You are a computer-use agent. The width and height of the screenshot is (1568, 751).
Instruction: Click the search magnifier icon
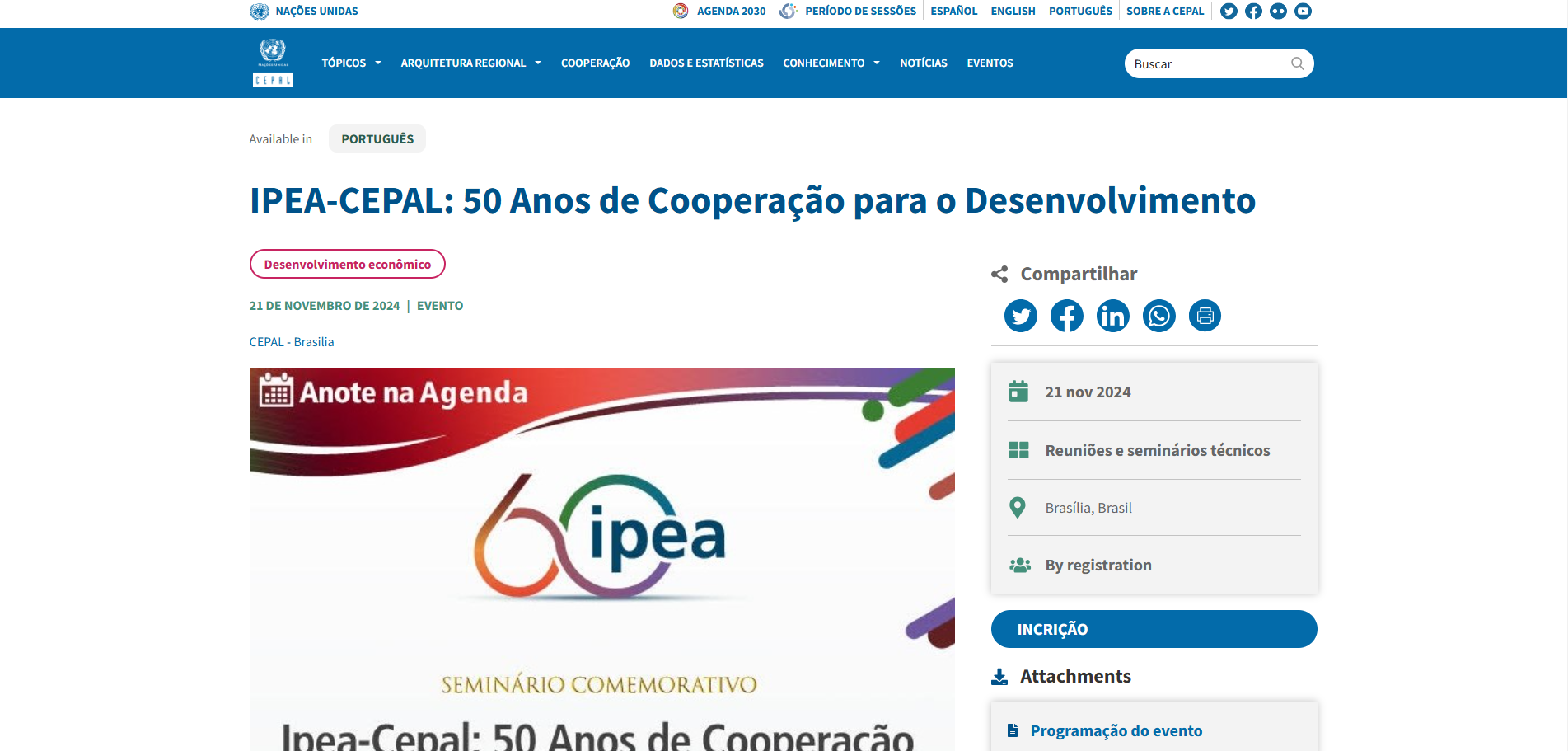[x=1297, y=63]
